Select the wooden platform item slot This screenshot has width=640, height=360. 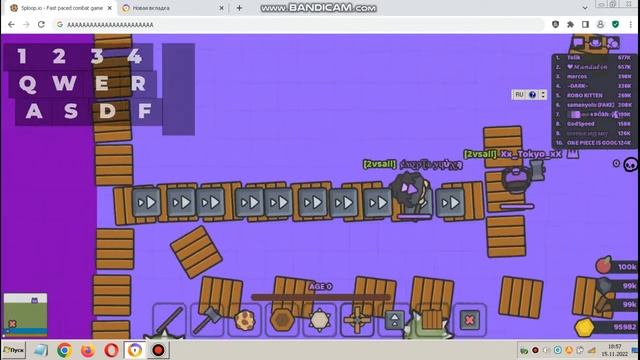pos(432,320)
